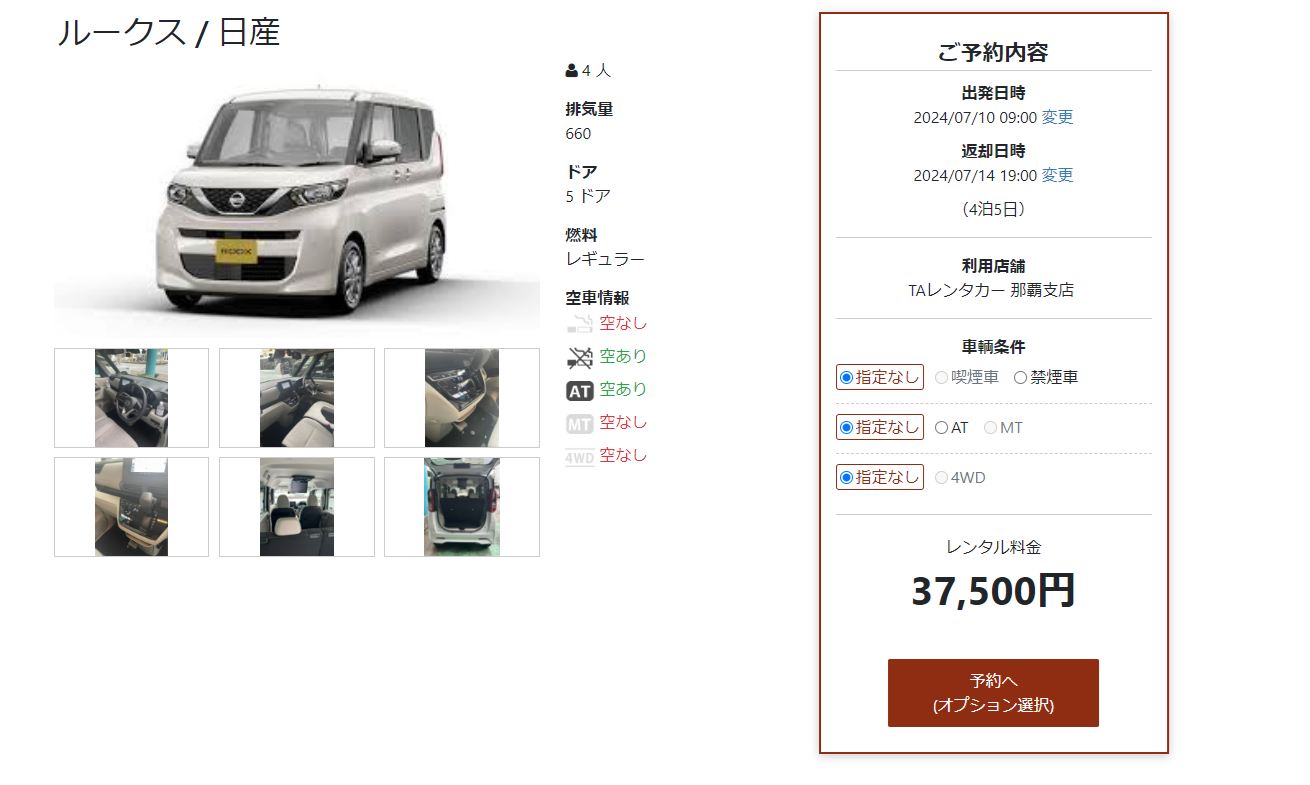Select the AT transmission radio option
This screenshot has height=785, width=1310.
coord(941,428)
